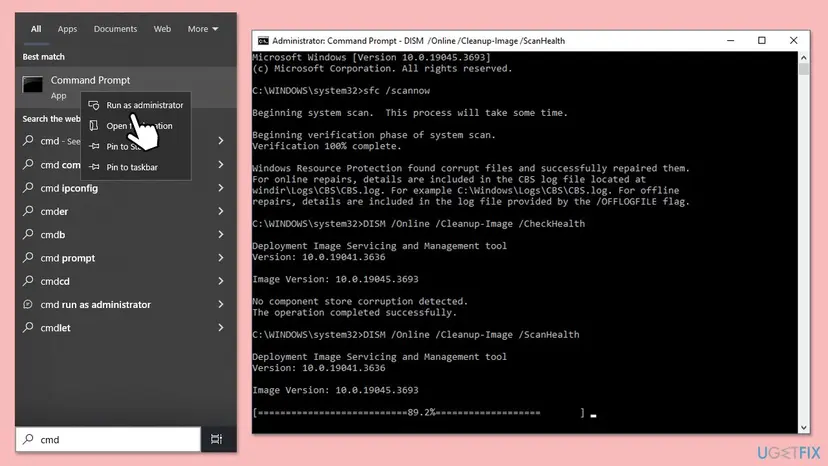Choose Run as administrator from context menu

[x=136, y=105]
